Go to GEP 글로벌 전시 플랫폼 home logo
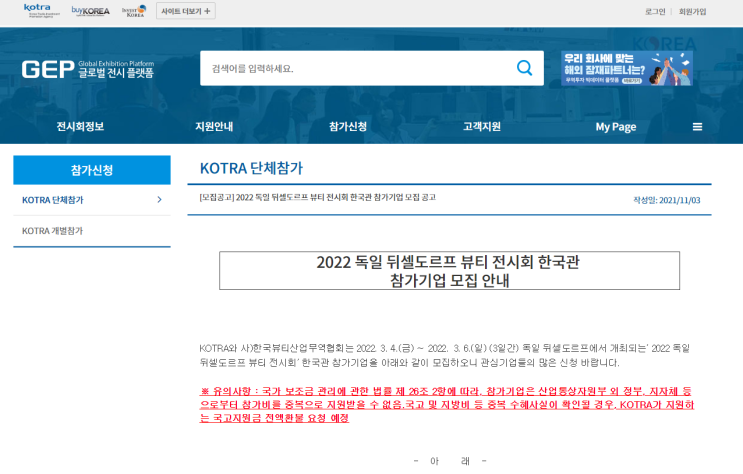Image resolution: width=743 pixels, height=474 pixels. point(88,69)
